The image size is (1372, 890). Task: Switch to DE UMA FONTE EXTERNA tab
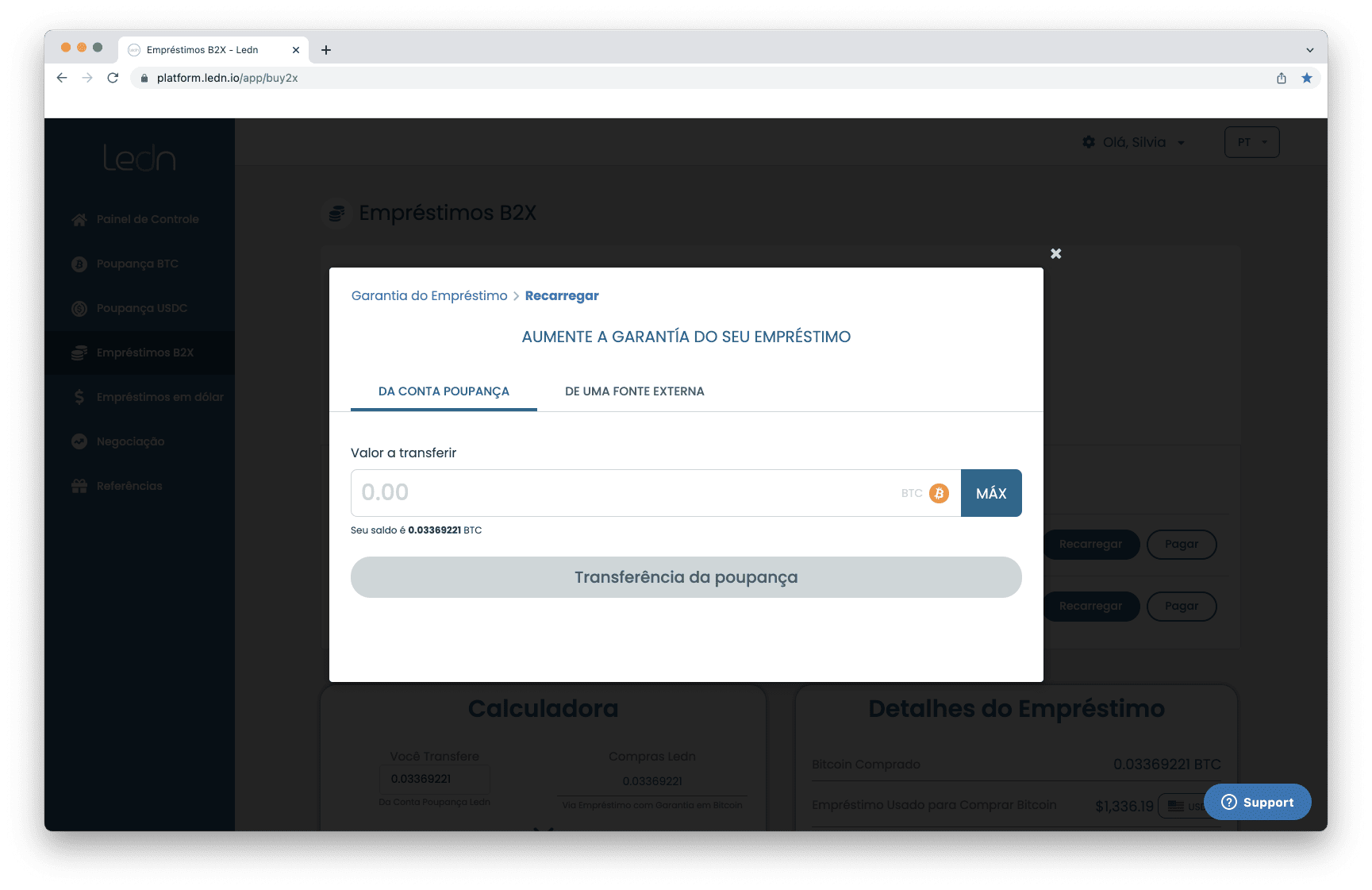635,391
